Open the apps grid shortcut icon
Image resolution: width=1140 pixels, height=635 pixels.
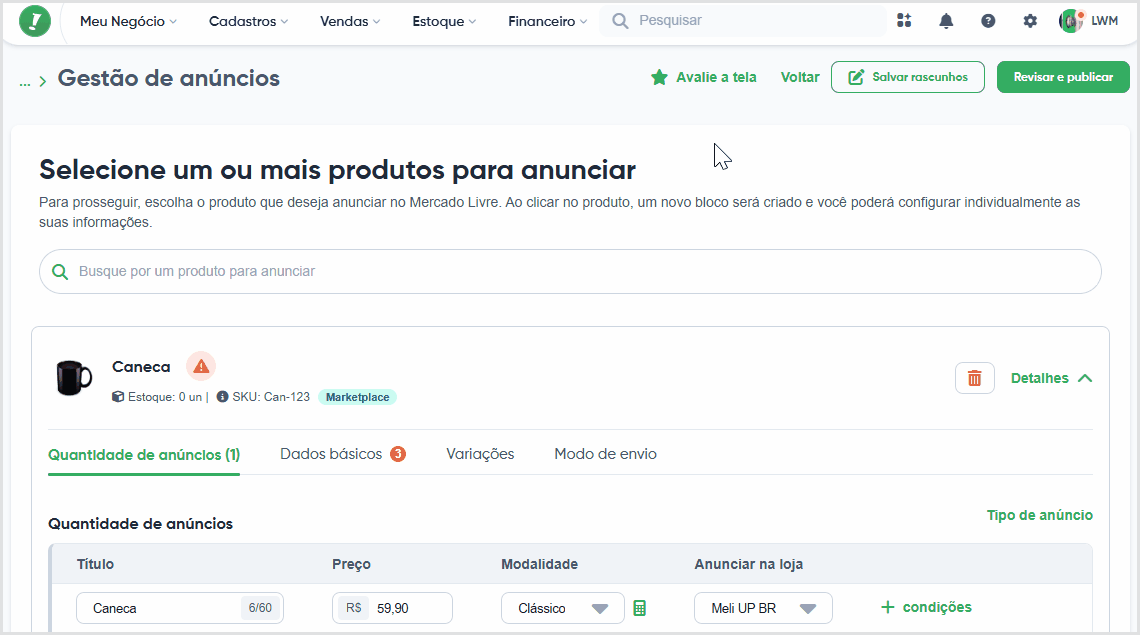(904, 20)
